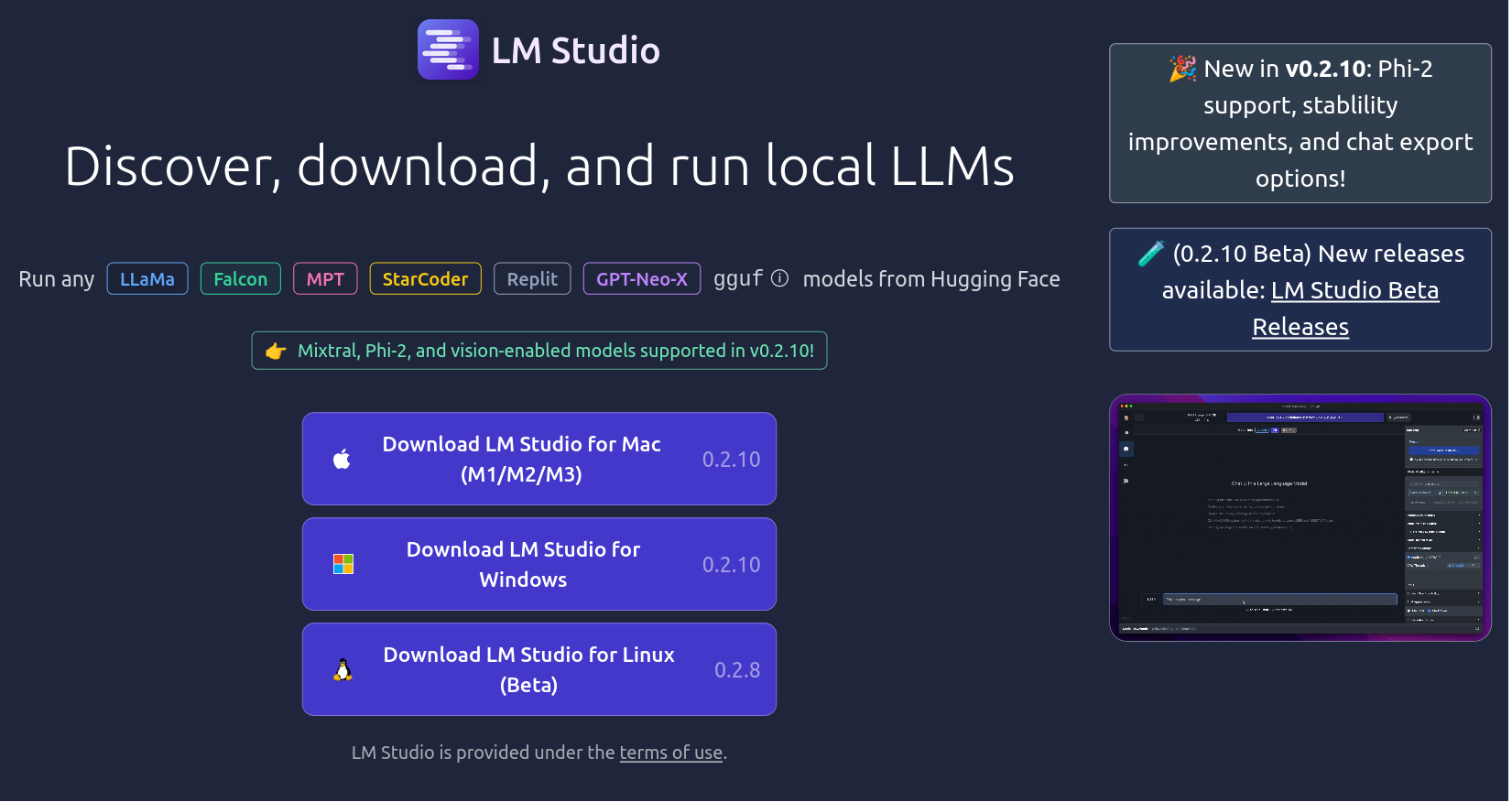1512x802 pixels.
Task: Click the 'Discover, download, and run local LLMs' heading
Action: tap(539, 167)
